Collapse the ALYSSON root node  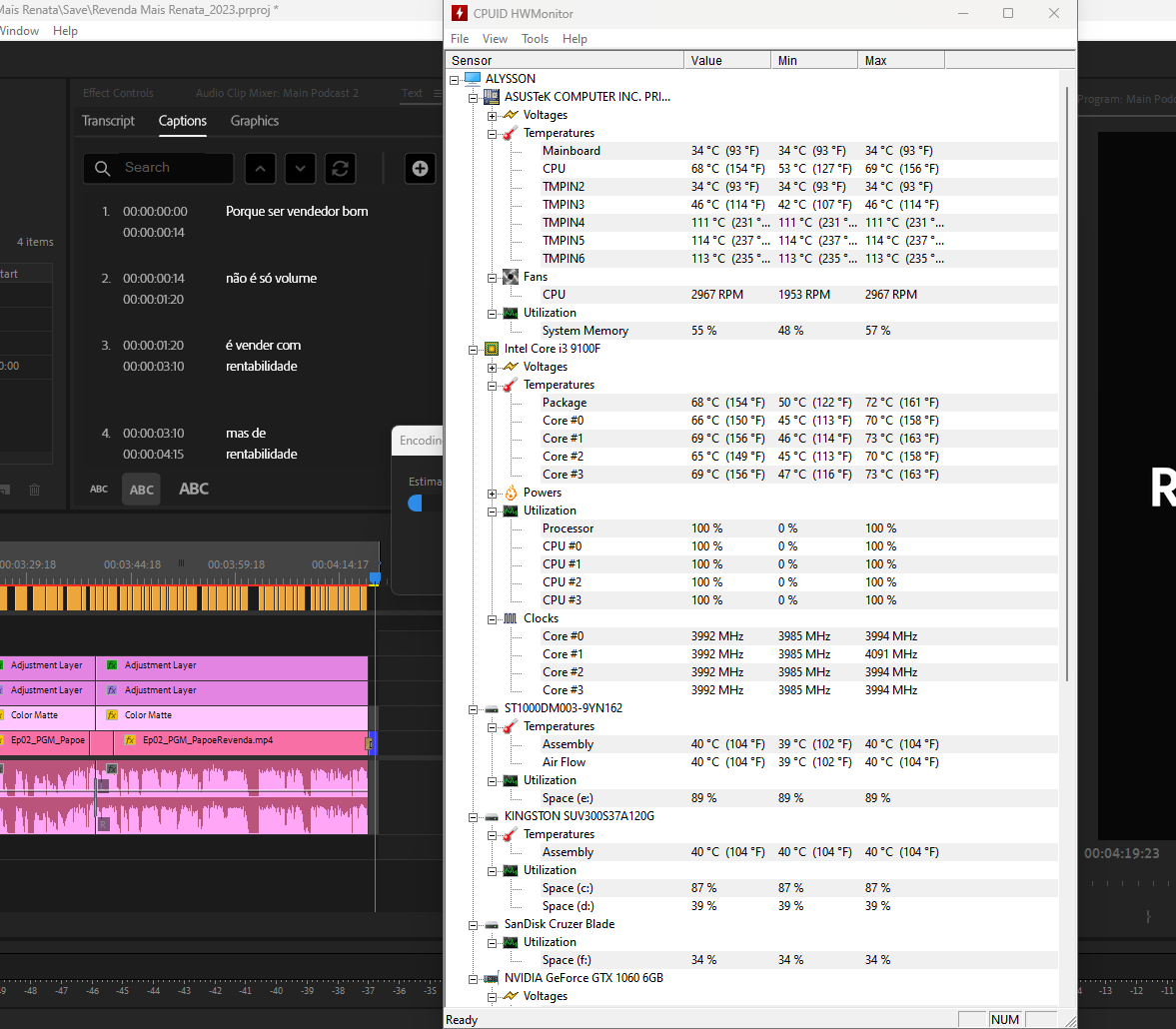pos(455,80)
